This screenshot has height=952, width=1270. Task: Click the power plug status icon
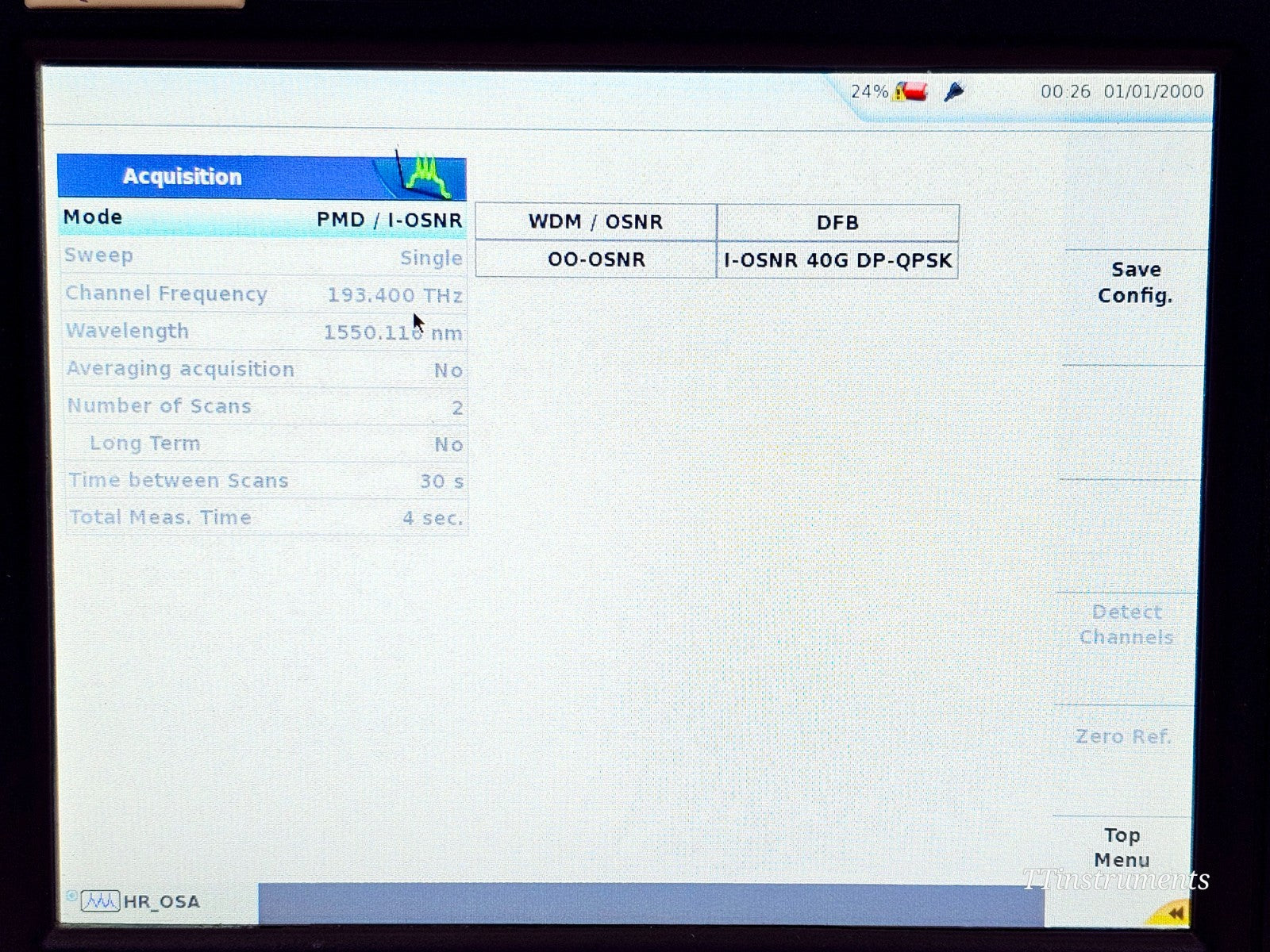click(955, 91)
